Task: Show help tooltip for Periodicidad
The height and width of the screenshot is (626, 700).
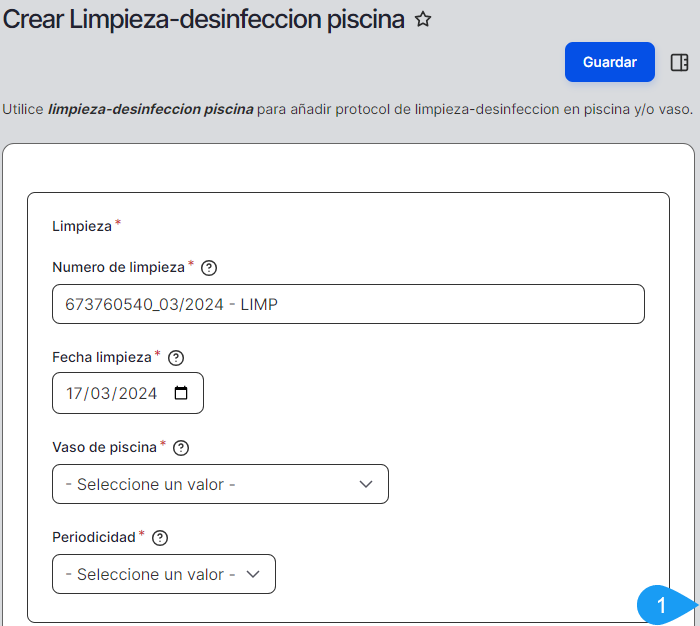Action: (160, 538)
